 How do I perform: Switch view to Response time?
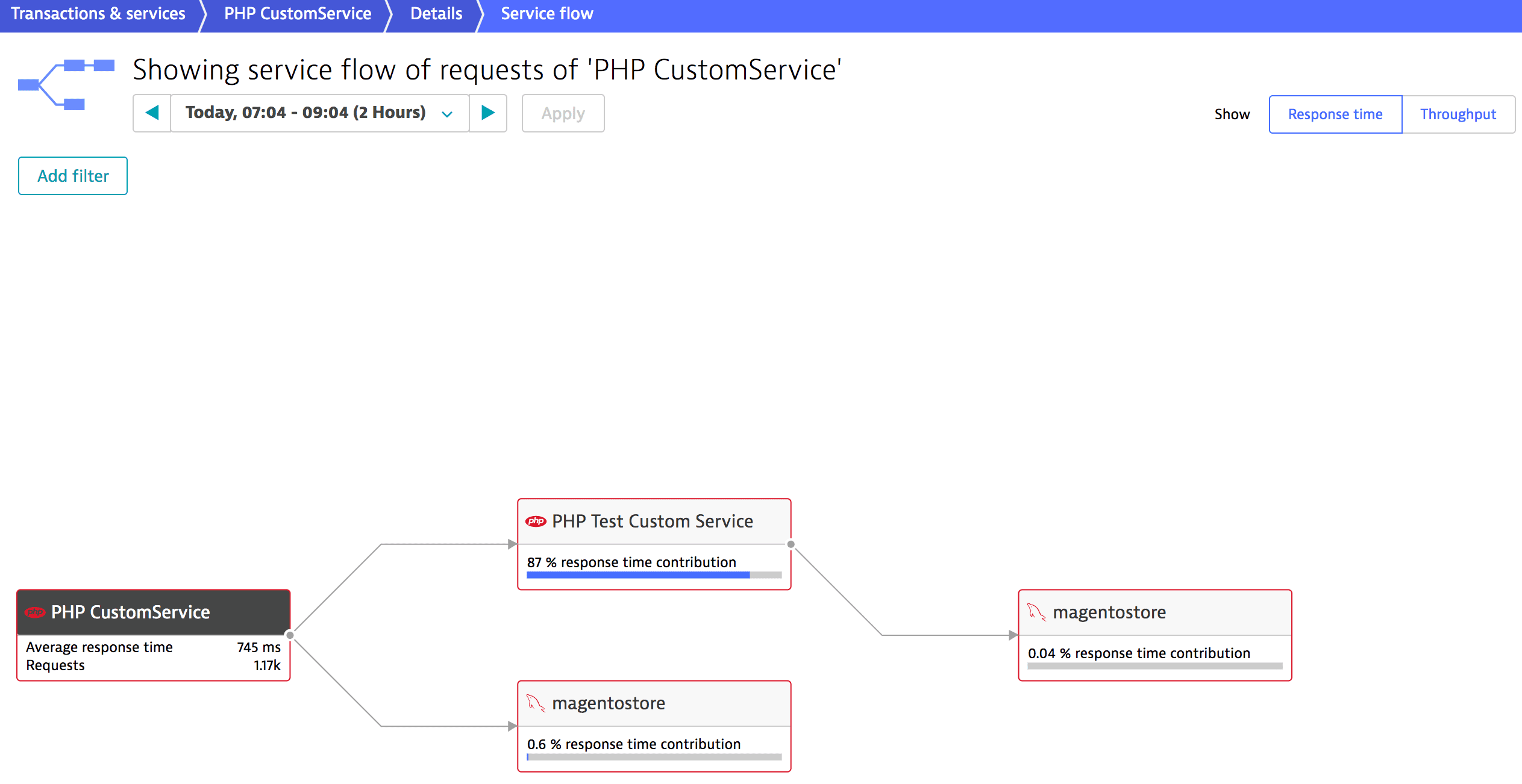[x=1335, y=114]
